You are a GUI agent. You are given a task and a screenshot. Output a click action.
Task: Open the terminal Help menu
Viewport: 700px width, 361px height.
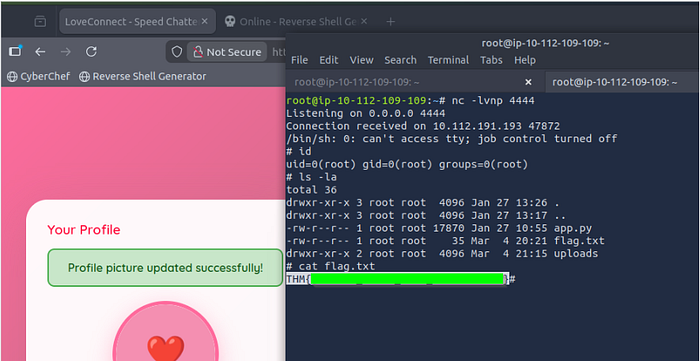pyautogui.click(x=525, y=60)
